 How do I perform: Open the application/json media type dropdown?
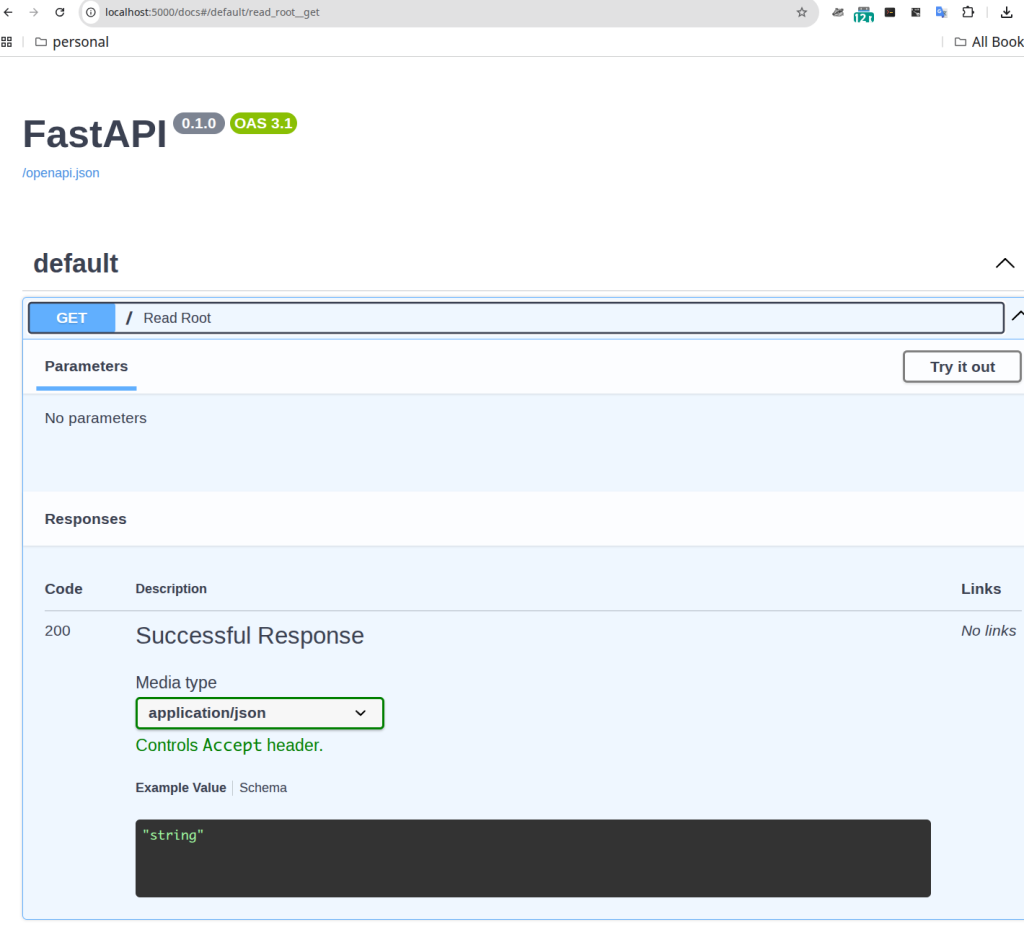pos(260,713)
